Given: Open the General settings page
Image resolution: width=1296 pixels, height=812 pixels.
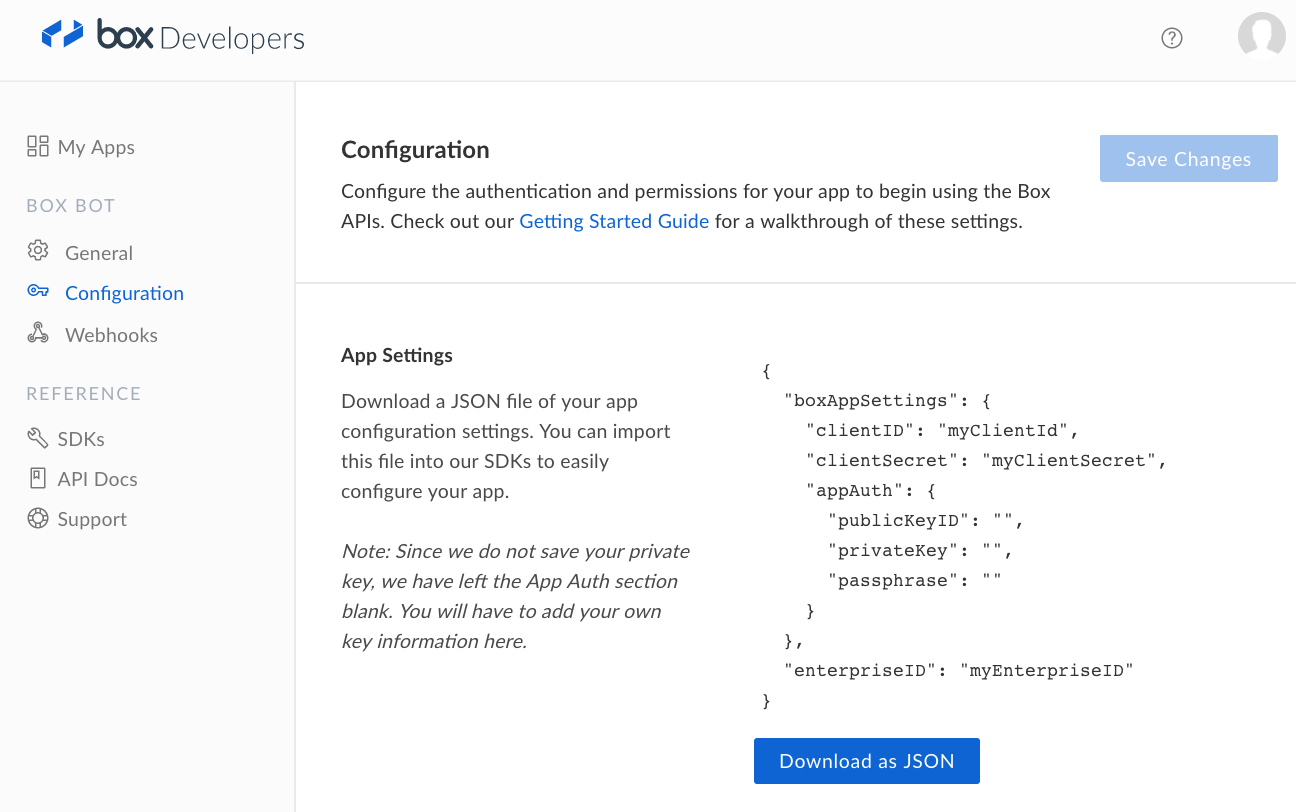Looking at the screenshot, I should 99,253.
